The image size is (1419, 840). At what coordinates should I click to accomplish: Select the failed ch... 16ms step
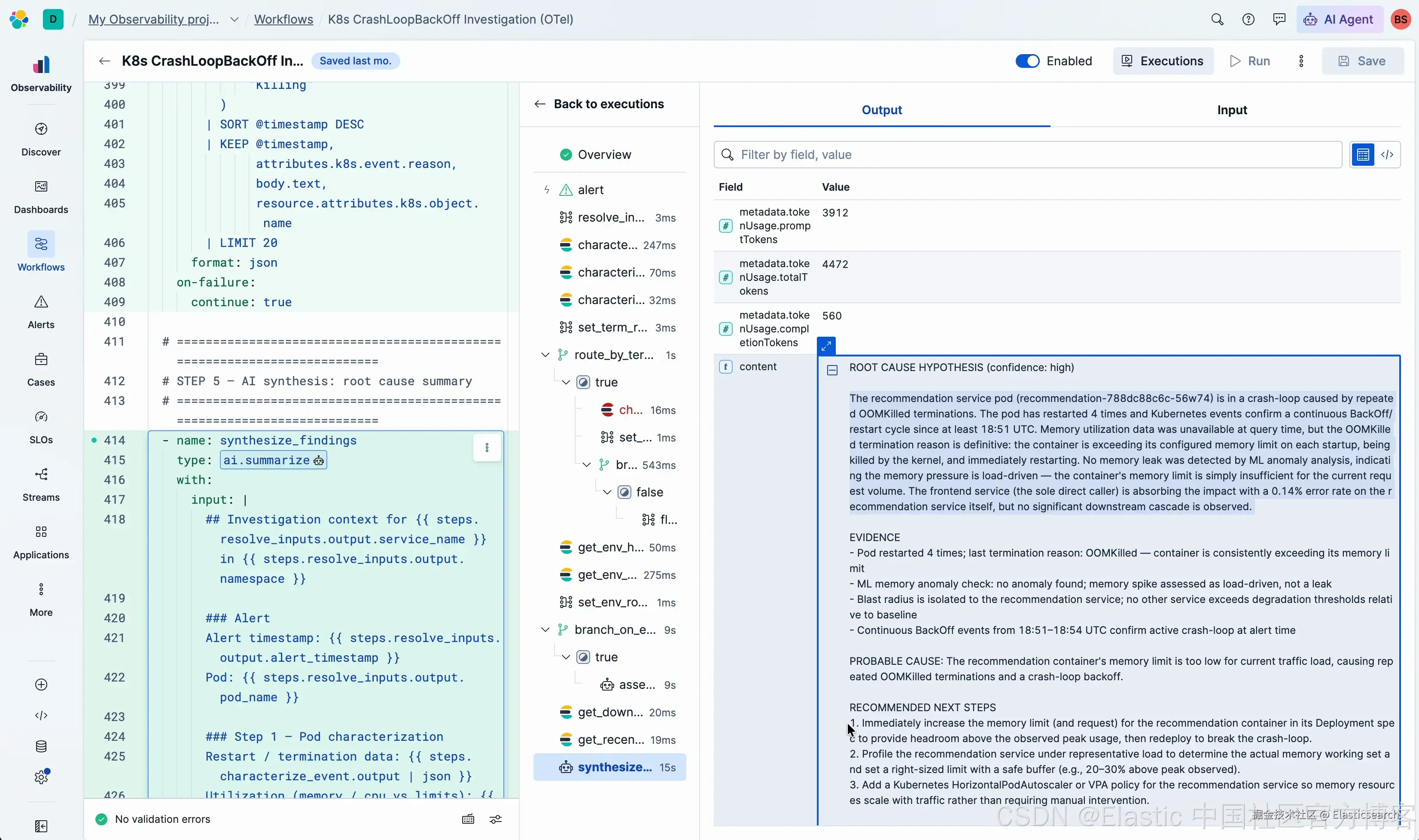[638, 410]
